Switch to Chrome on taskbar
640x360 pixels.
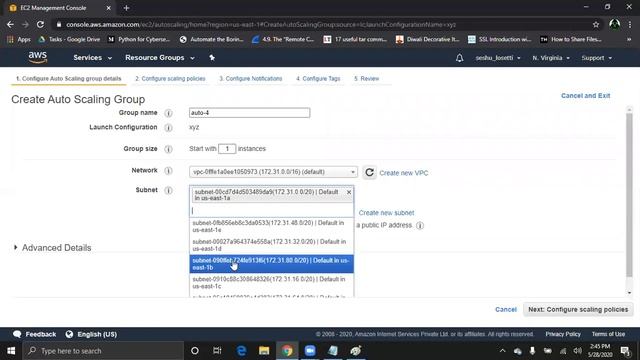click(x=287, y=351)
